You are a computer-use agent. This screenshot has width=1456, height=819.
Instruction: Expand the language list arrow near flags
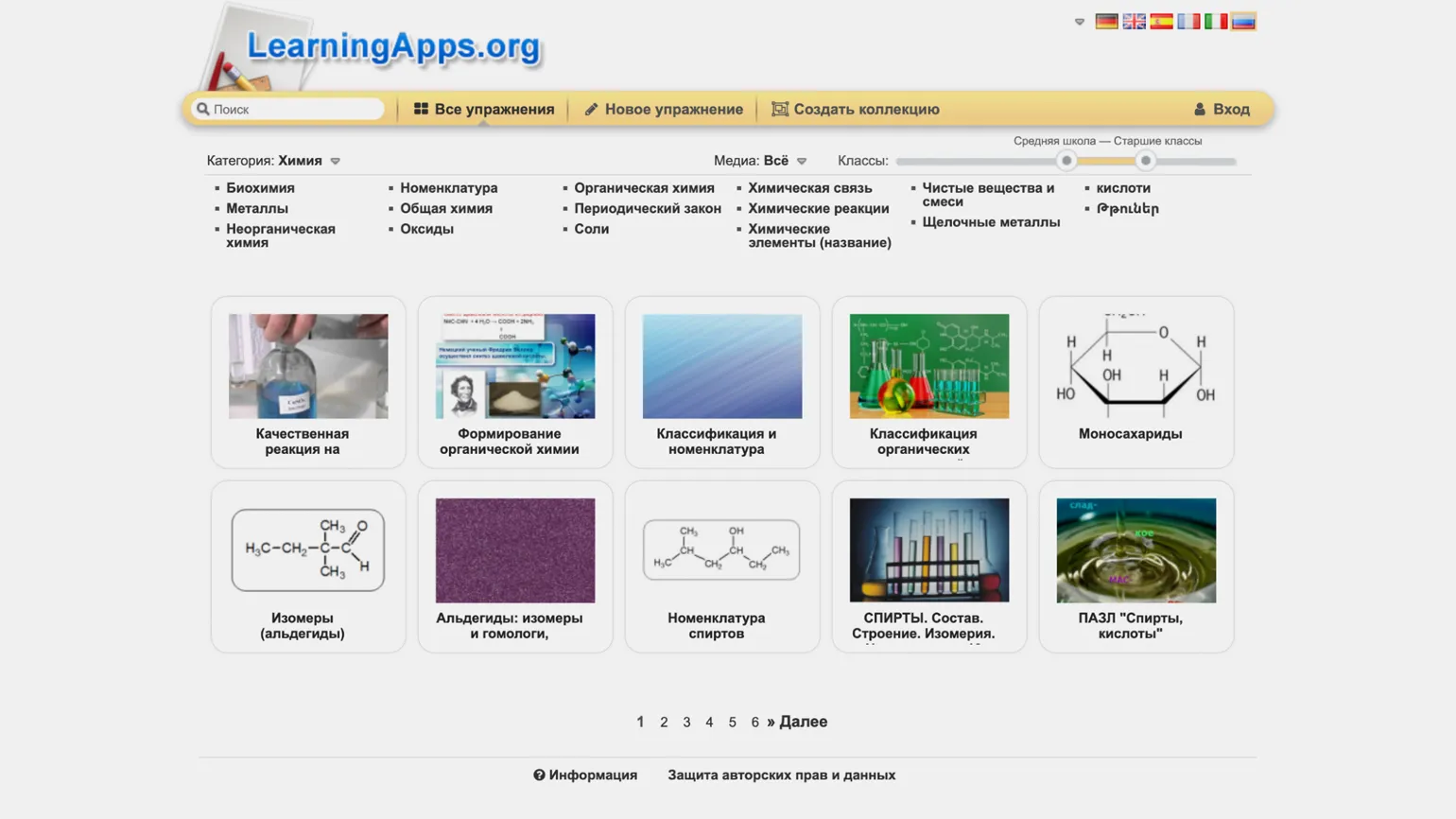pos(1080,22)
